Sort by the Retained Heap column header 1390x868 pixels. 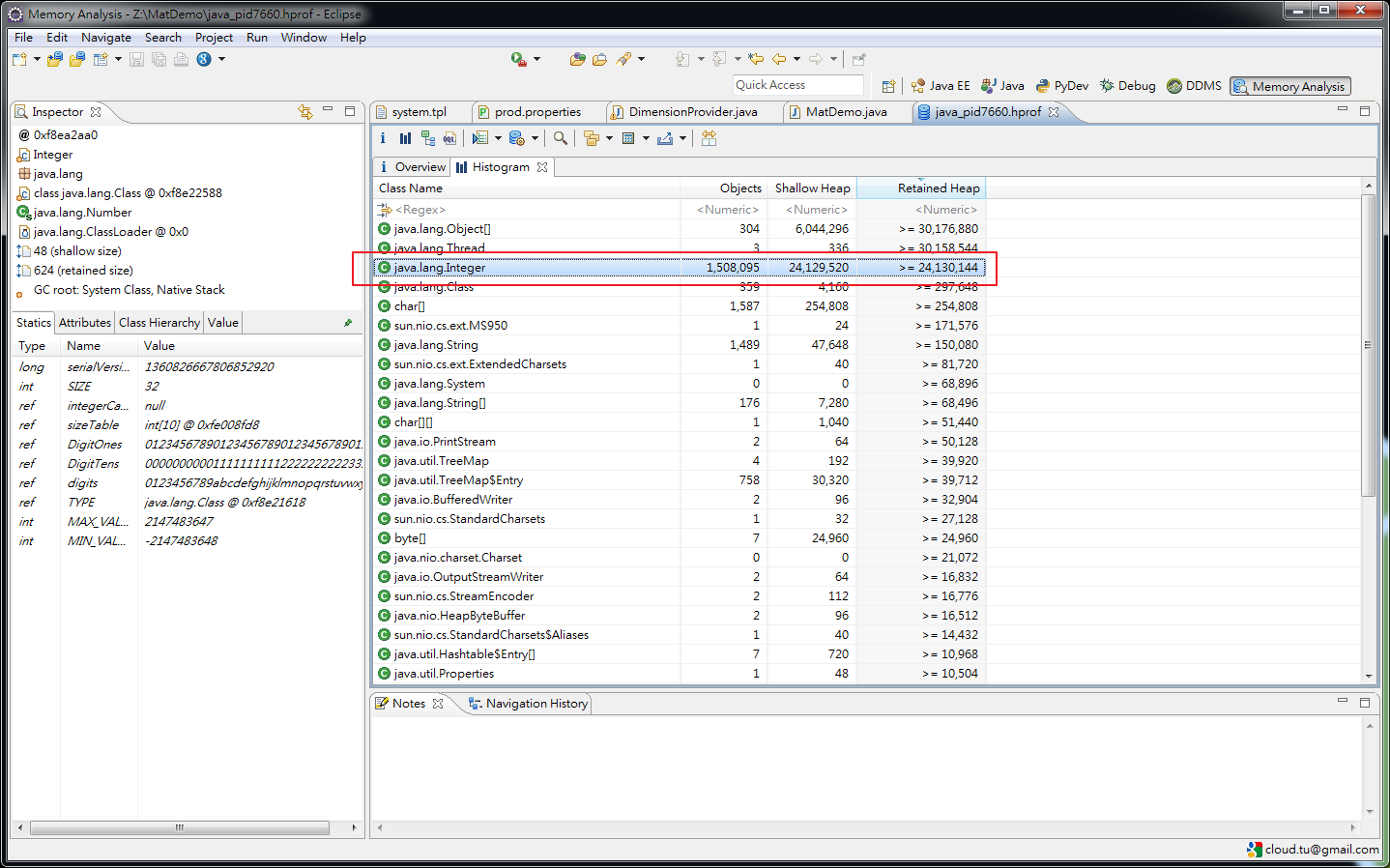click(921, 188)
